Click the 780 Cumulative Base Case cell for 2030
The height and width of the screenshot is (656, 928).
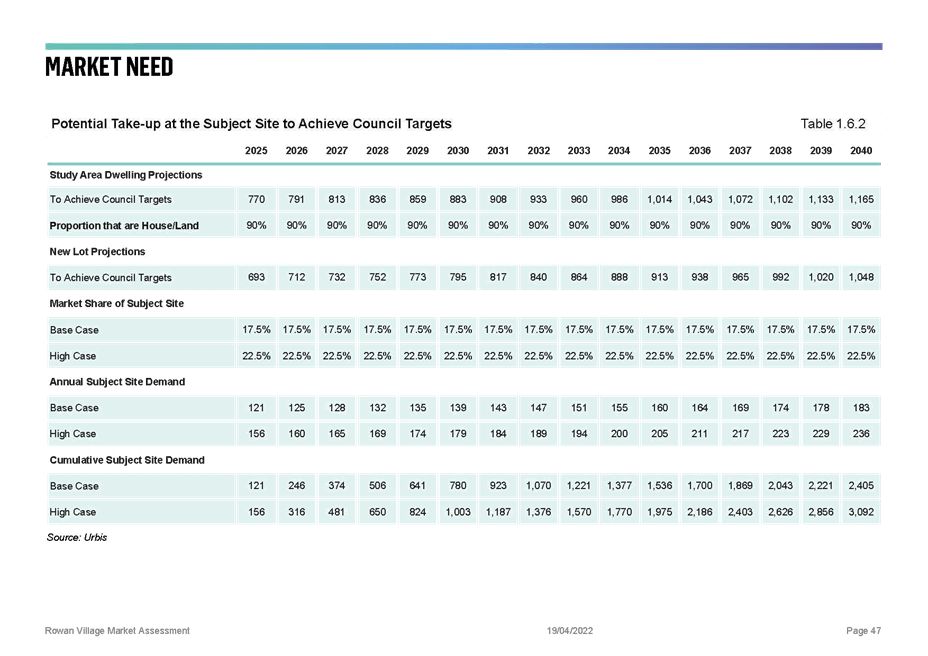point(458,485)
